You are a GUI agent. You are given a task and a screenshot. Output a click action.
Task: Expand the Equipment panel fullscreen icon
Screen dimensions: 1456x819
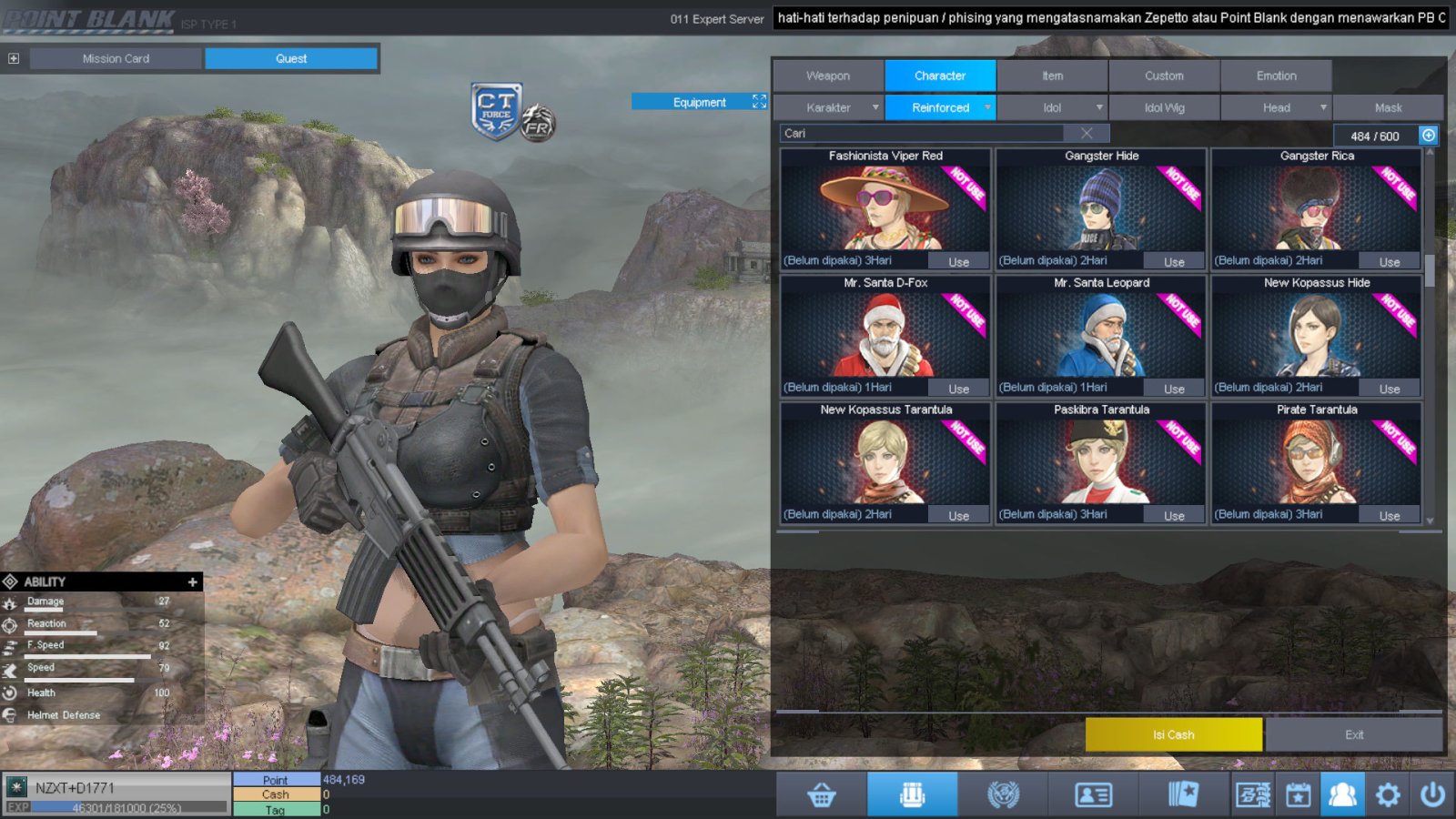tap(759, 102)
